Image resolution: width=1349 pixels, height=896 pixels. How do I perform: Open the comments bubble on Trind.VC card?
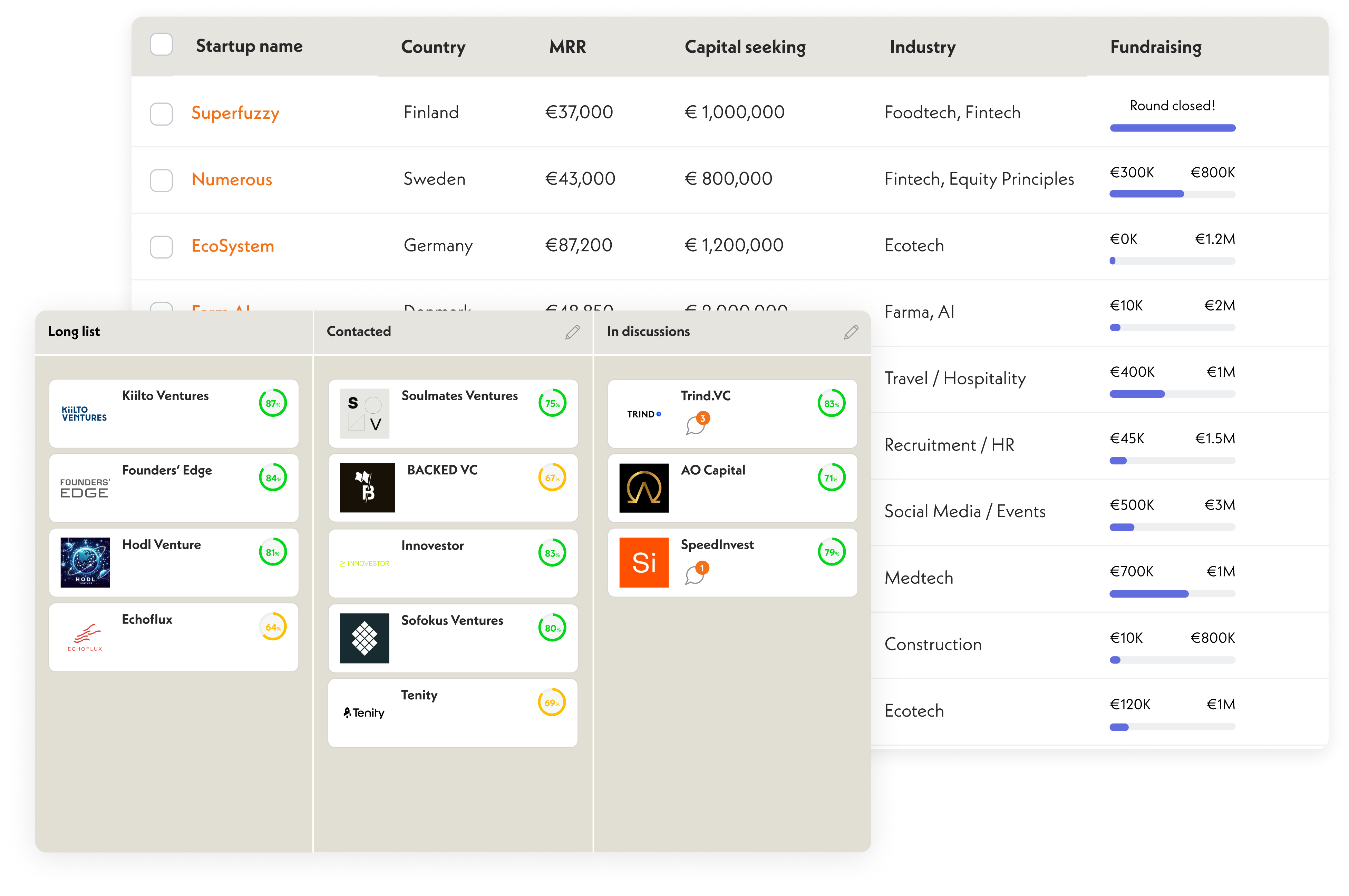click(697, 423)
